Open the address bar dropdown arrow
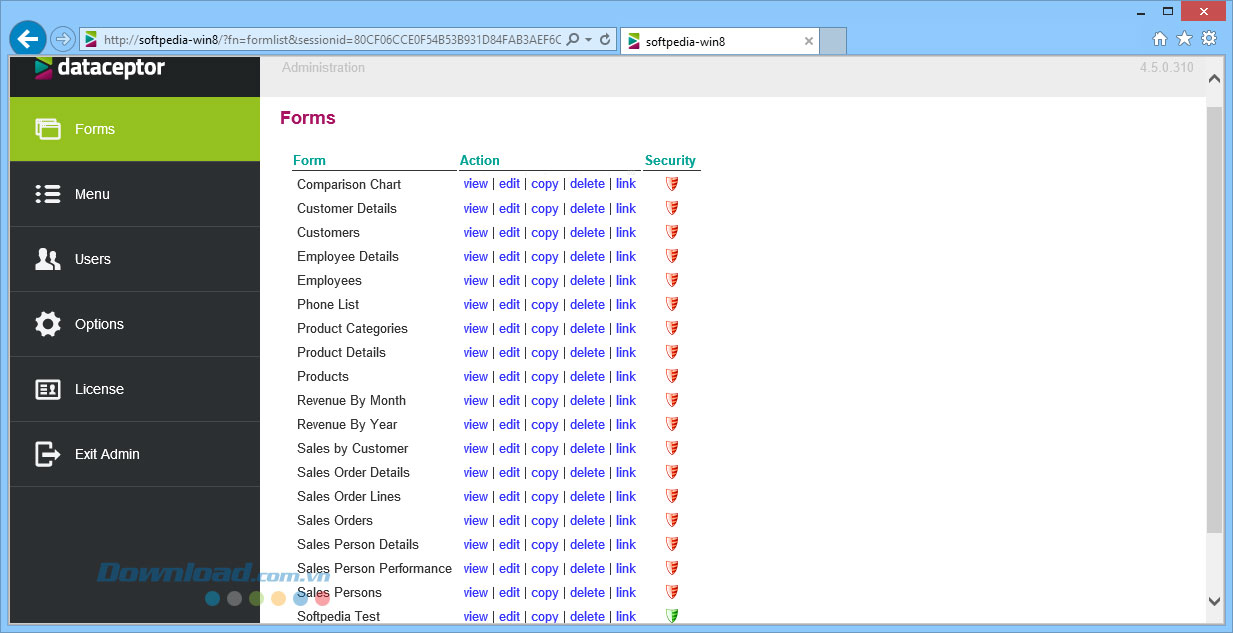 [589, 40]
